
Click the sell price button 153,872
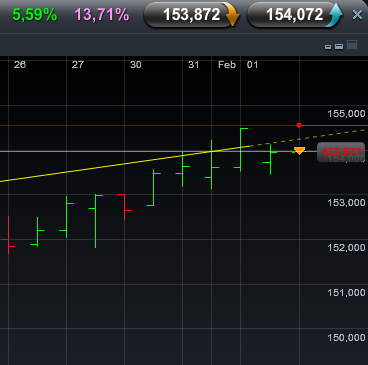(x=191, y=15)
